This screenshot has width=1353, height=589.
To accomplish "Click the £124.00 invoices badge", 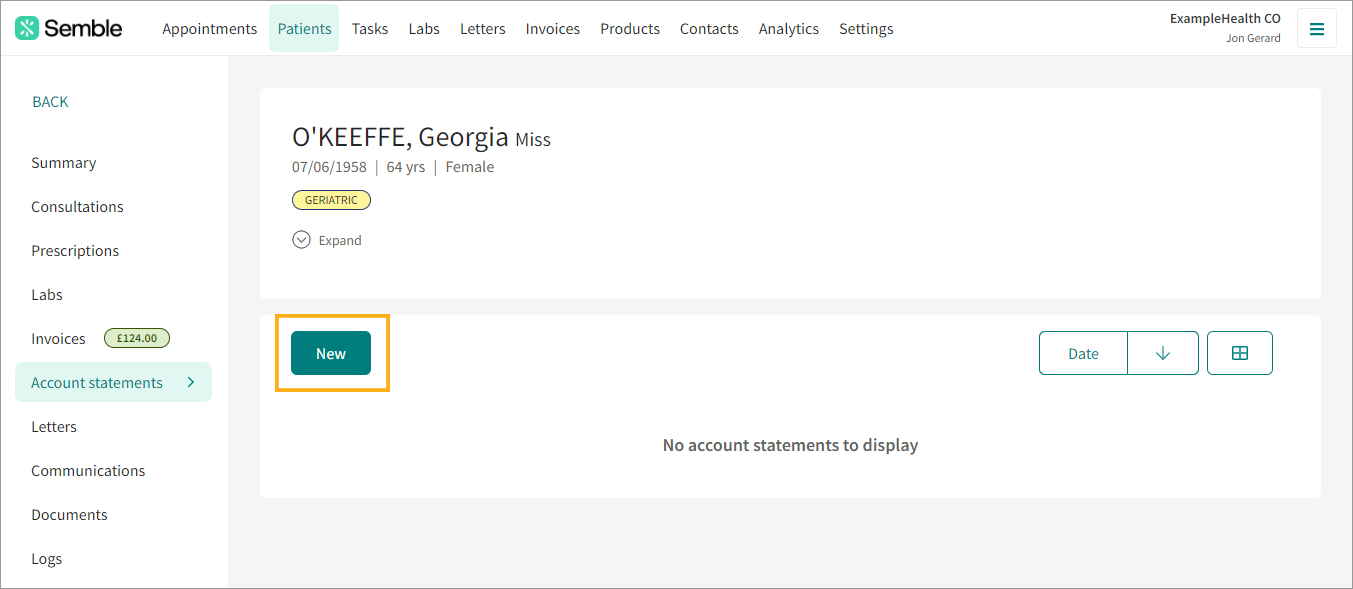I will coord(137,338).
